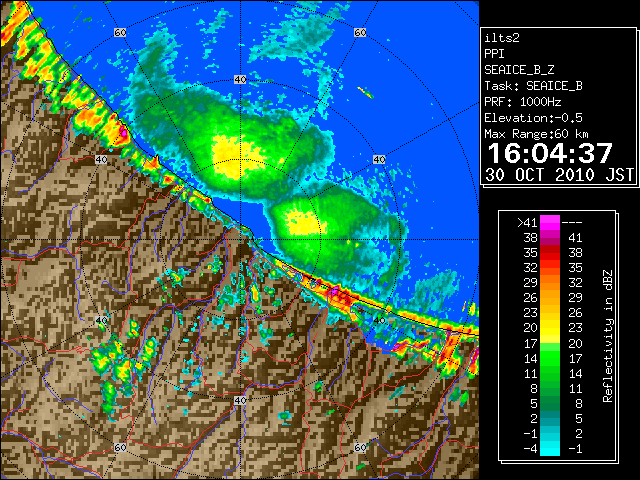This screenshot has height=480, width=640.
Task: Click the timestamp '16:04:37'
Action: coord(550,153)
